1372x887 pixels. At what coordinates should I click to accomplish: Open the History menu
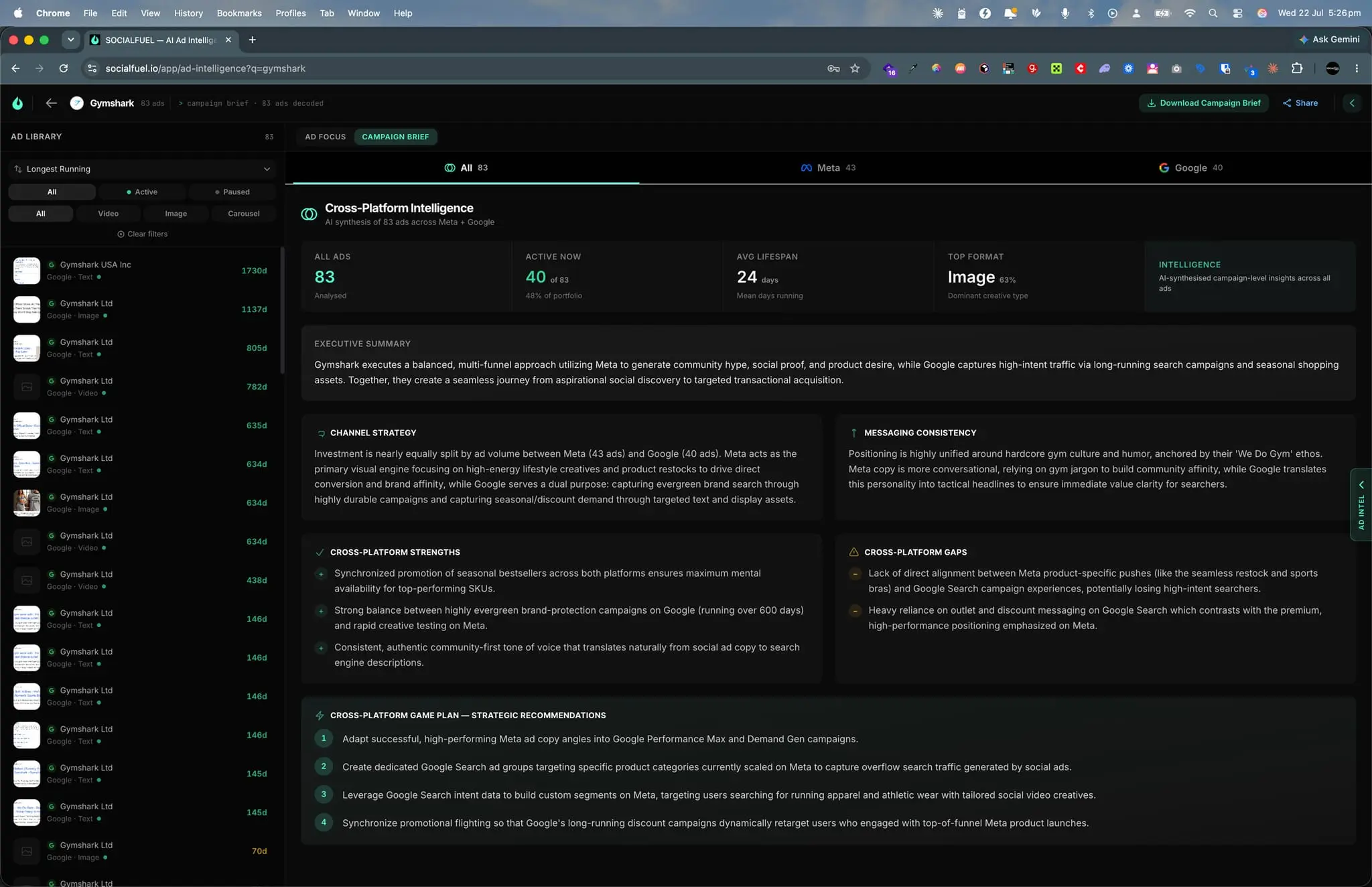[x=188, y=13]
